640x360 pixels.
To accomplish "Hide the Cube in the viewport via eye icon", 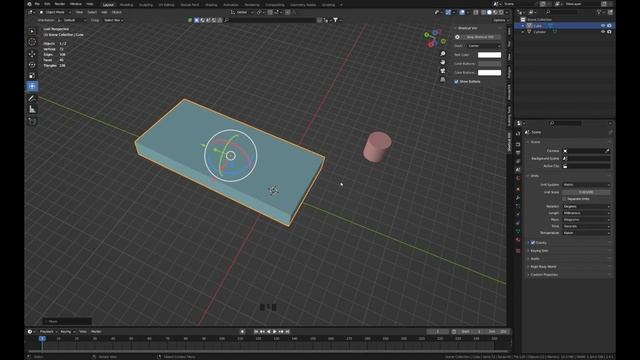I will [603, 25].
